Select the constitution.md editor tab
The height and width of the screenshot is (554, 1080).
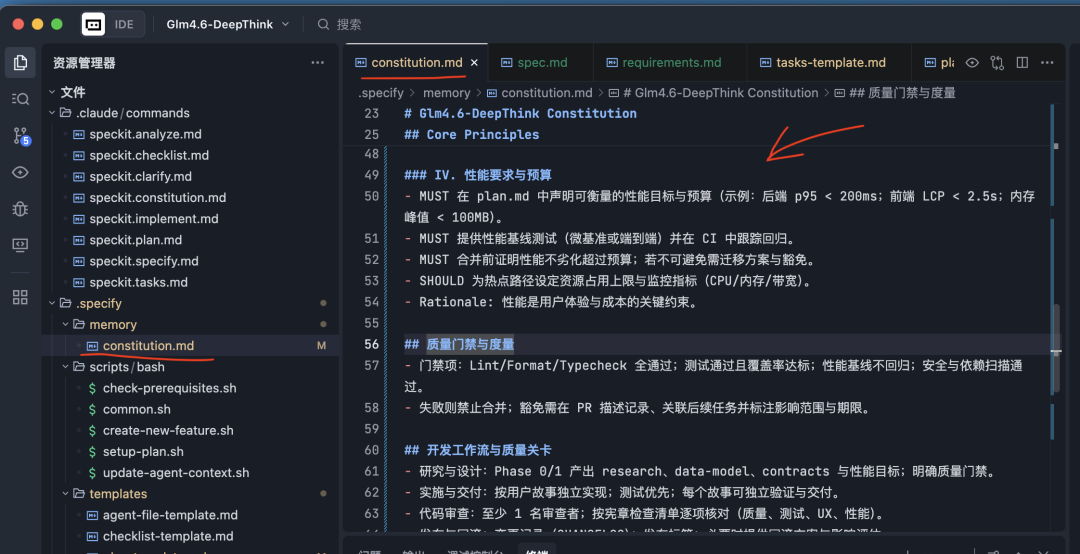[417, 63]
